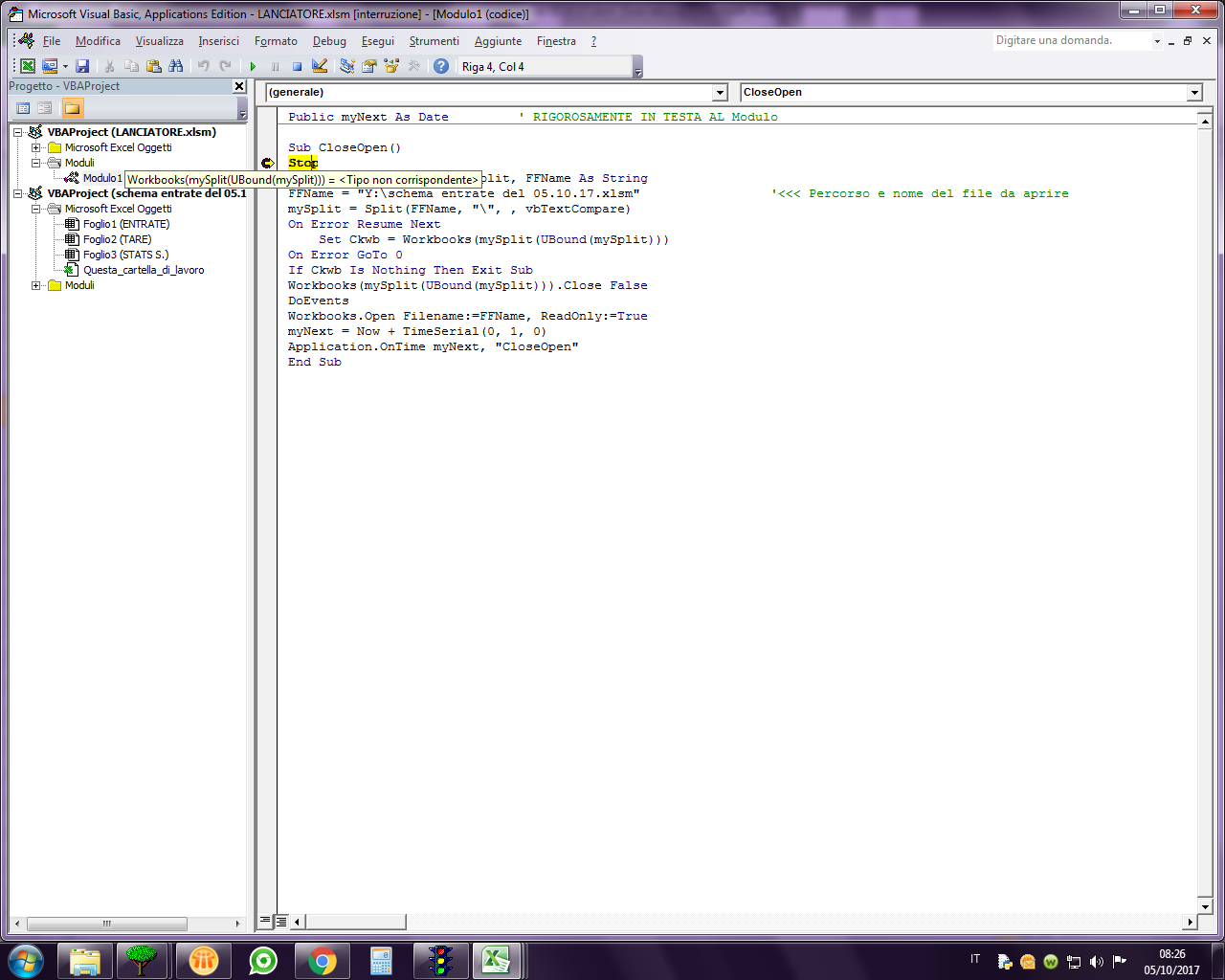Collapse VBAProject (LANCIATORE.xlsm) node
The width and height of the screenshot is (1225, 980).
click(x=18, y=132)
